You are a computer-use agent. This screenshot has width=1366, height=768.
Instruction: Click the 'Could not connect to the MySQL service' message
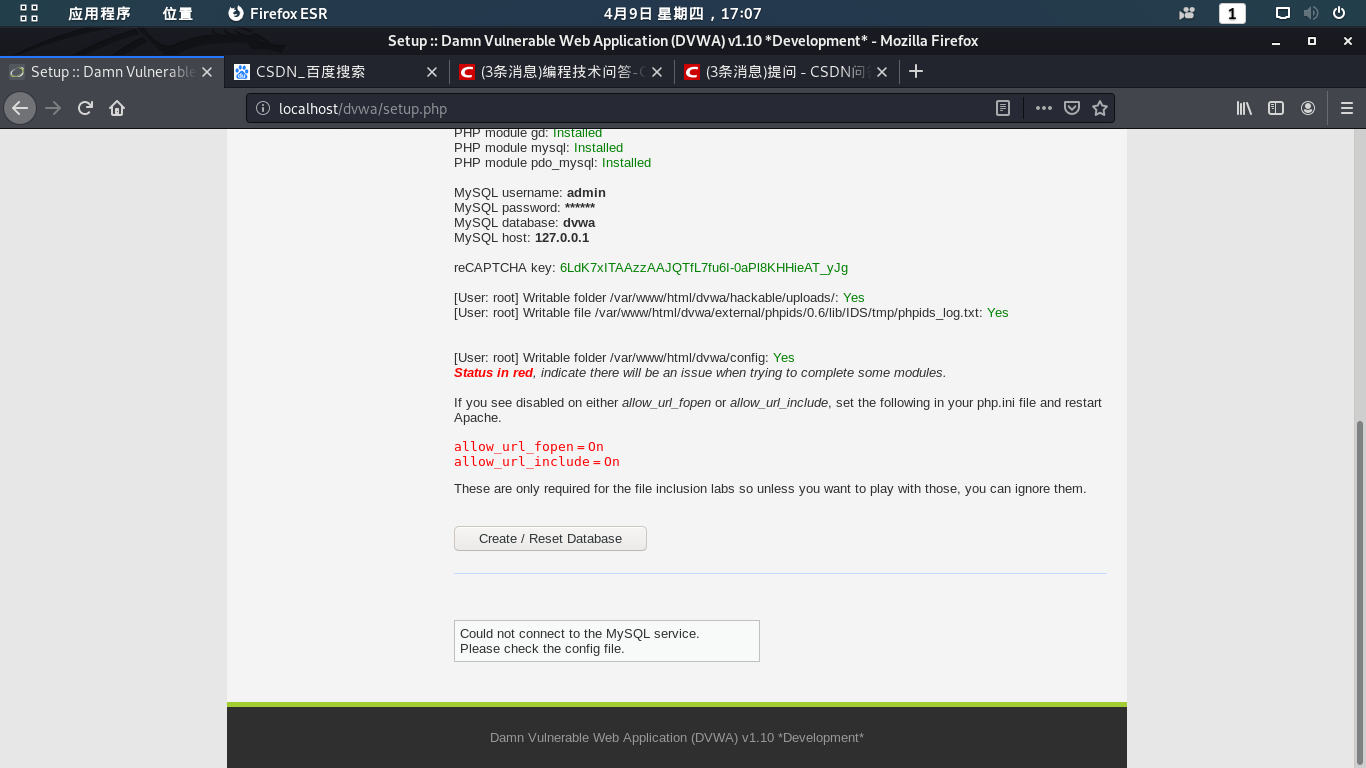tap(580, 633)
